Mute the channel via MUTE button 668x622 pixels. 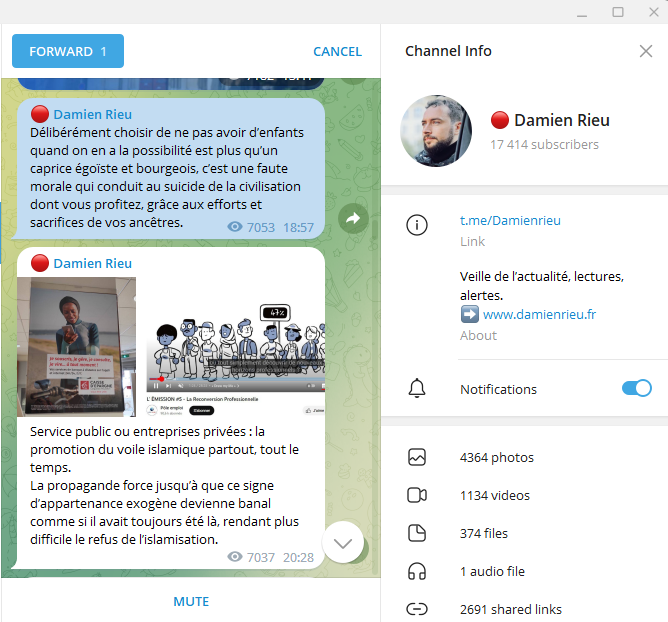click(x=191, y=601)
